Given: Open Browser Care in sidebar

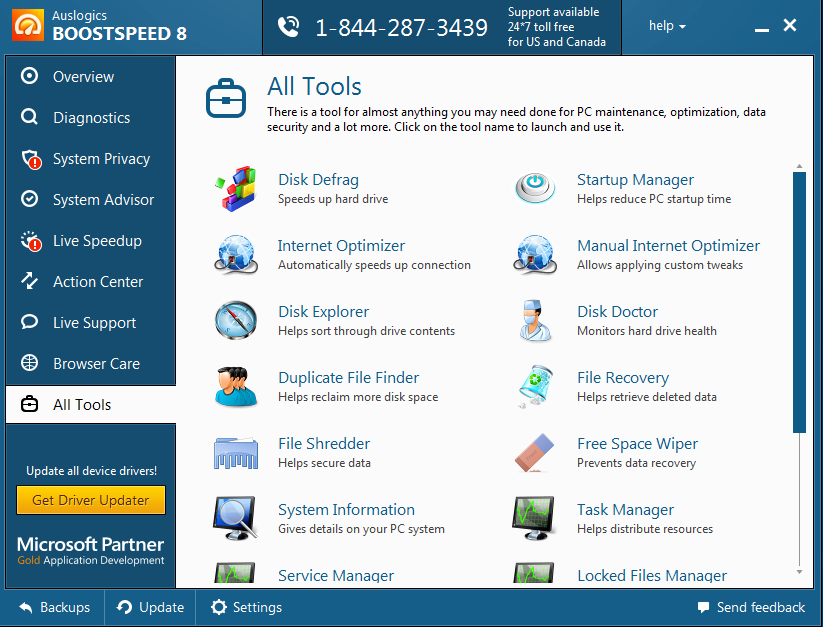Looking at the screenshot, I should click(x=90, y=363).
